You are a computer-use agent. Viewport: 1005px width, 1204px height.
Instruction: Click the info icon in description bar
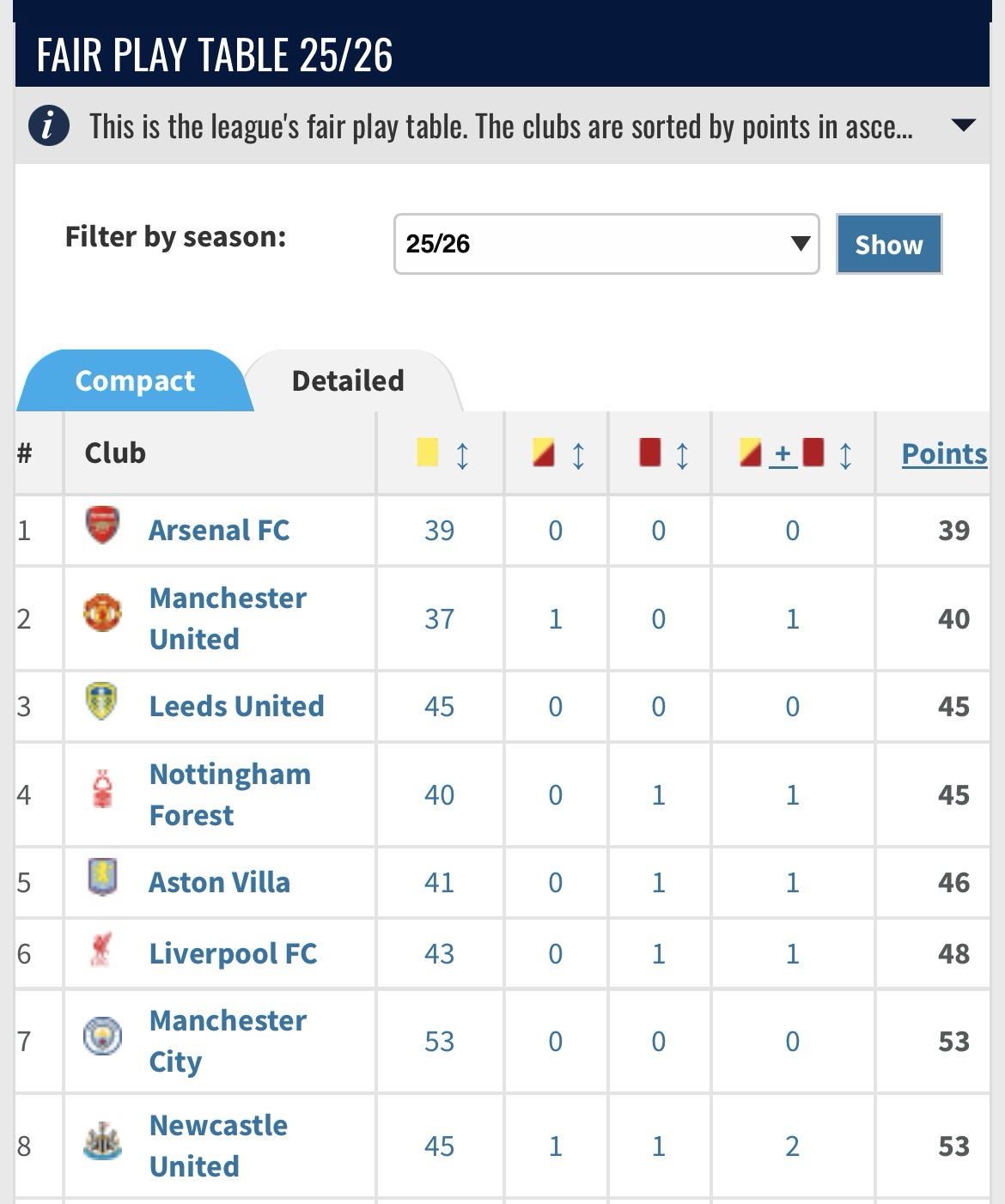(49, 126)
